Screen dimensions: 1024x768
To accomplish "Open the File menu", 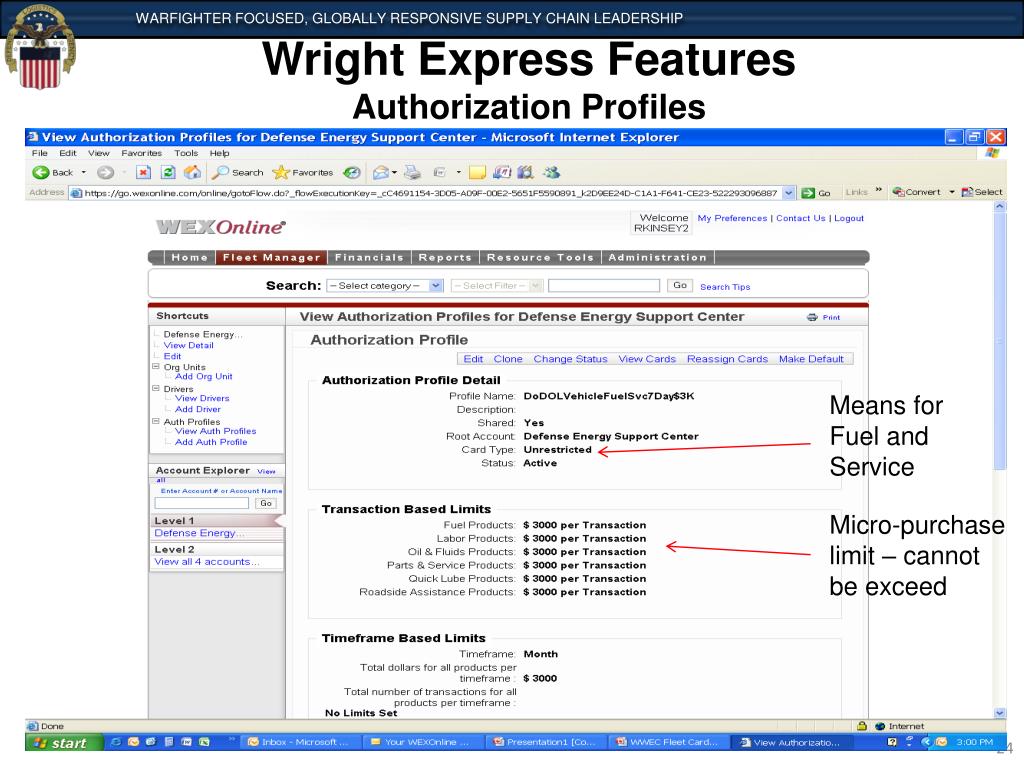I will pyautogui.click(x=39, y=153).
